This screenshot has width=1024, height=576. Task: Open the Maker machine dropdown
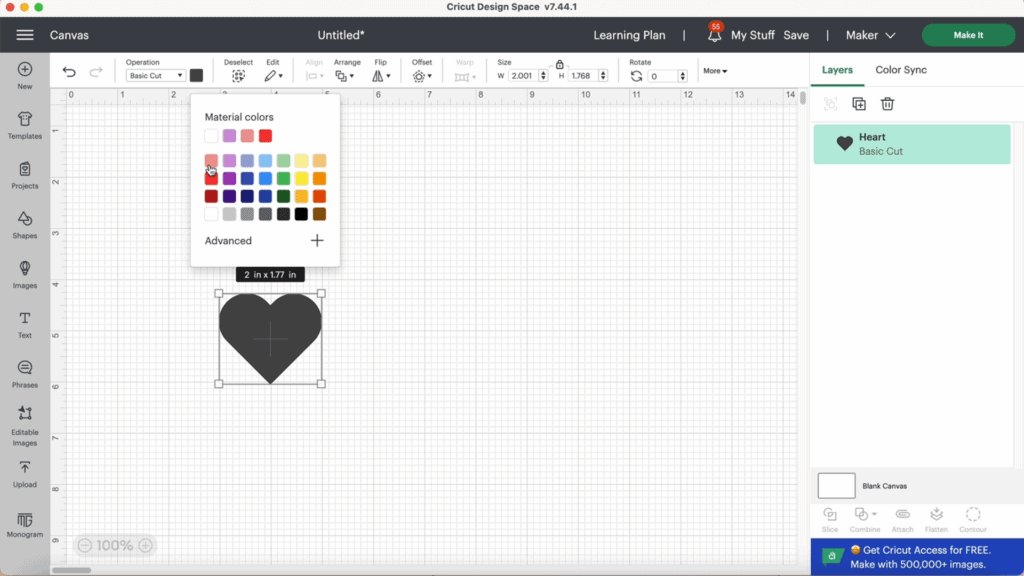(871, 35)
